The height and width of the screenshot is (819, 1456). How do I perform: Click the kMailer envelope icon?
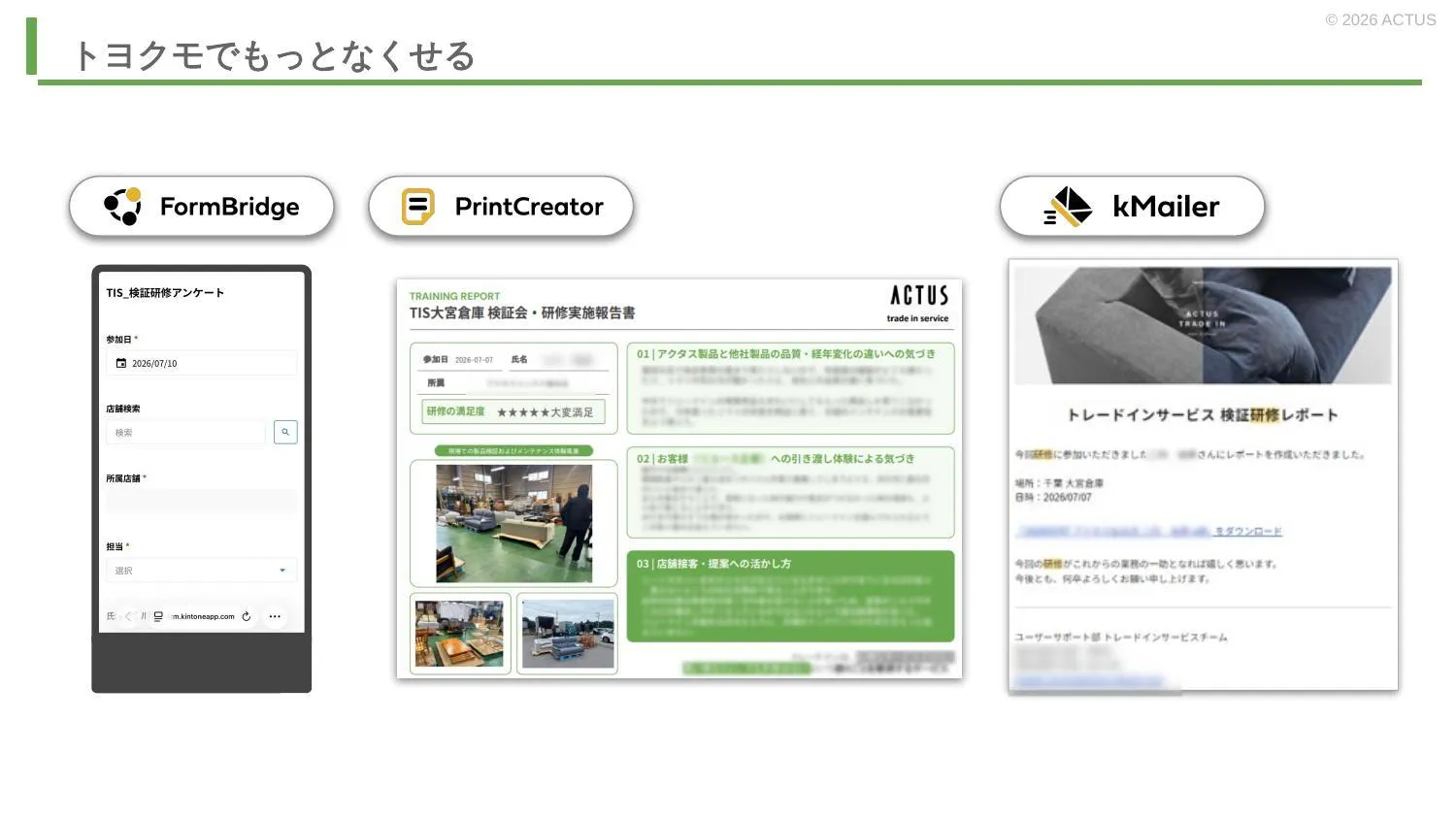[x=1069, y=206]
